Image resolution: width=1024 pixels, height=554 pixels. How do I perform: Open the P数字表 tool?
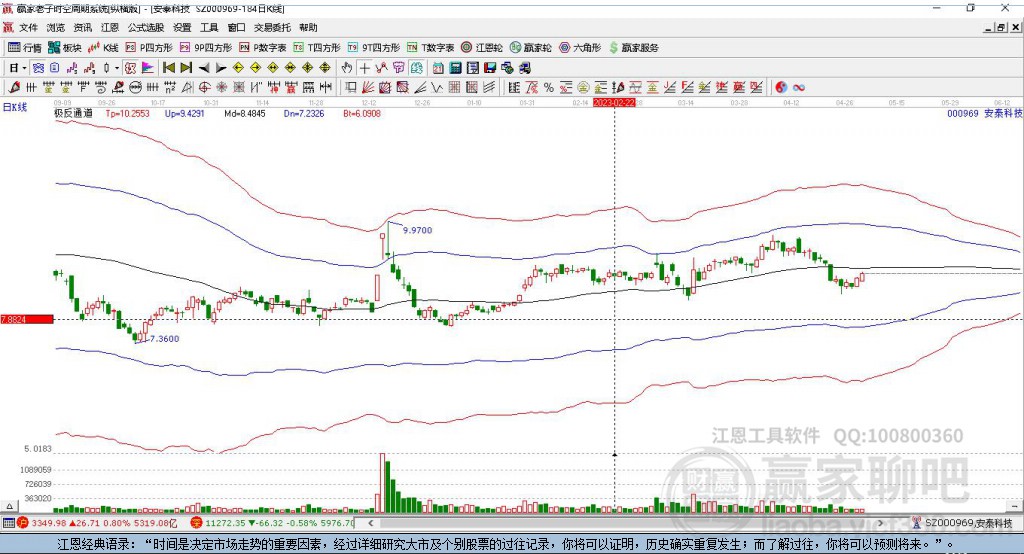point(263,48)
